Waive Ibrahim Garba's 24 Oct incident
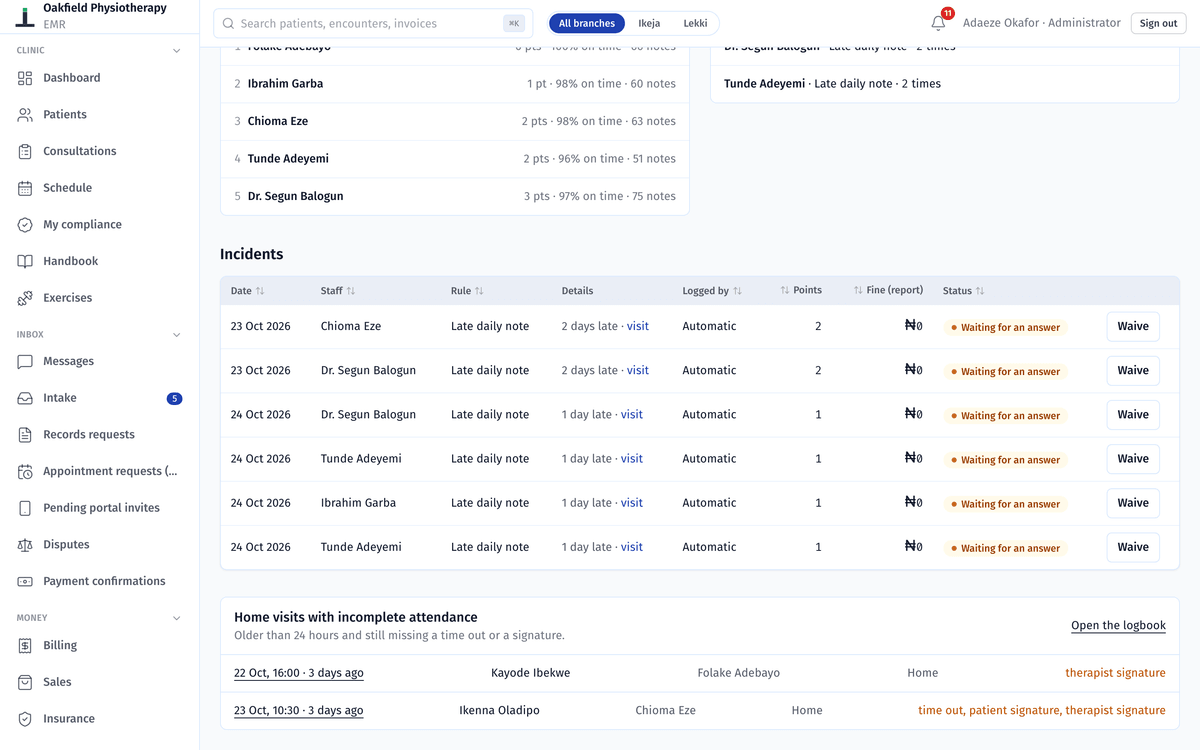The height and width of the screenshot is (750, 1200). click(x=1133, y=503)
